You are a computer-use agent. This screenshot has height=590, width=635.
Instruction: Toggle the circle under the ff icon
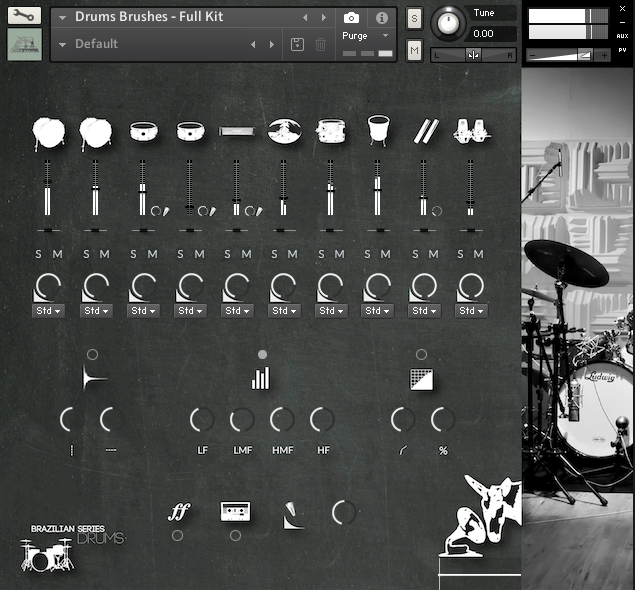pos(177,535)
